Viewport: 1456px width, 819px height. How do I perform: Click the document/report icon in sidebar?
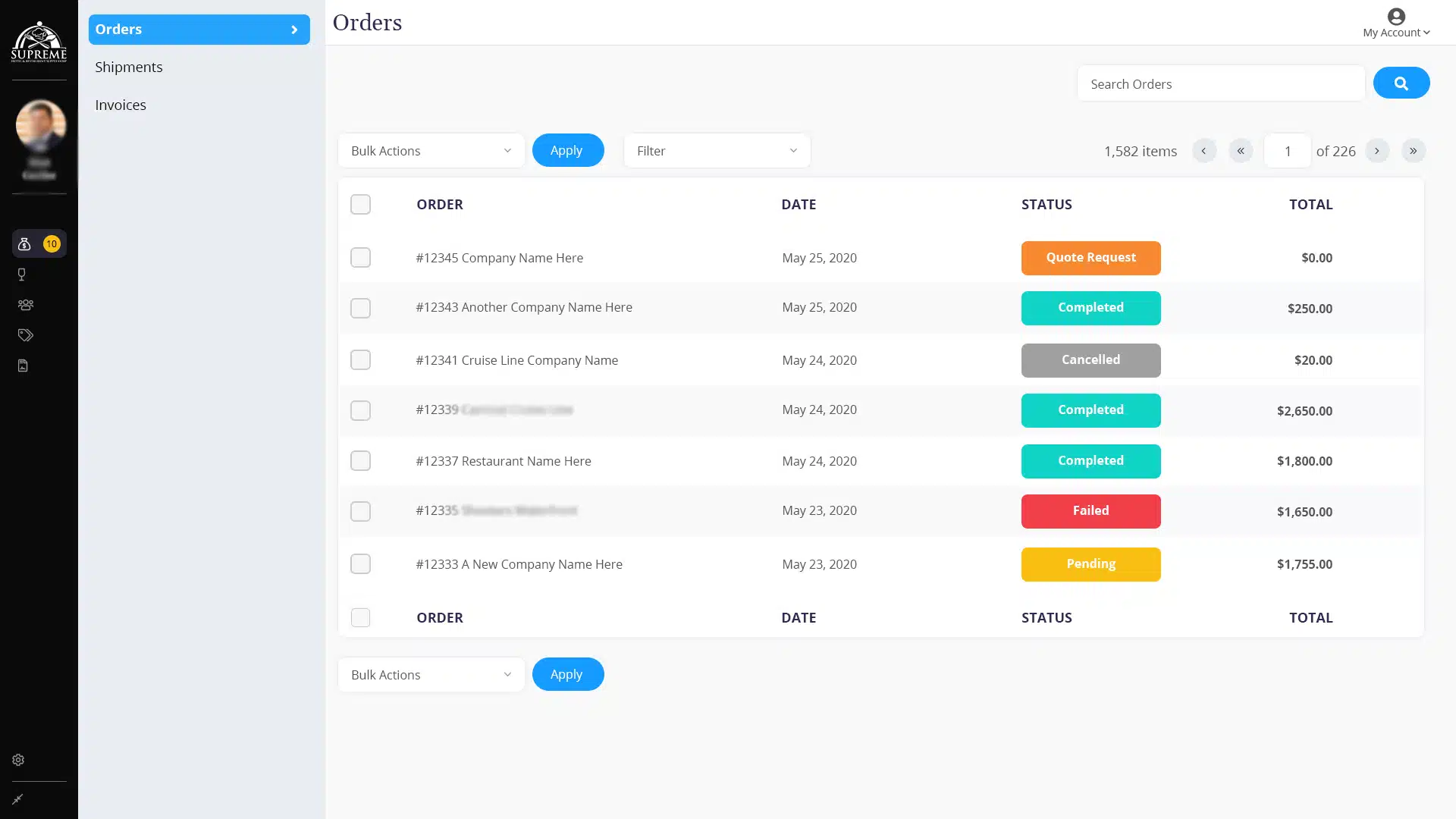tap(23, 366)
